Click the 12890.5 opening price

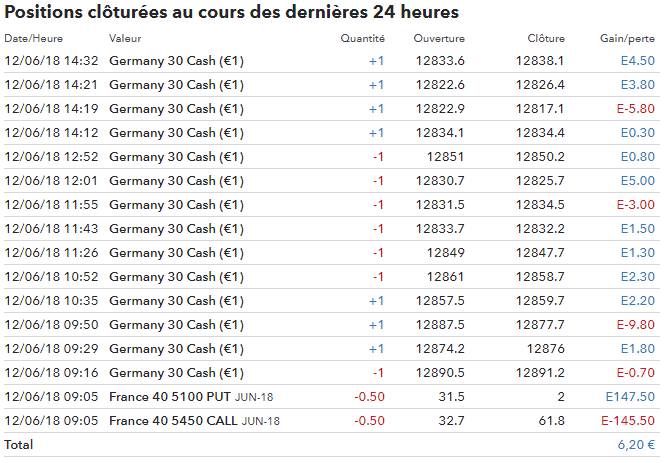[x=440, y=373]
